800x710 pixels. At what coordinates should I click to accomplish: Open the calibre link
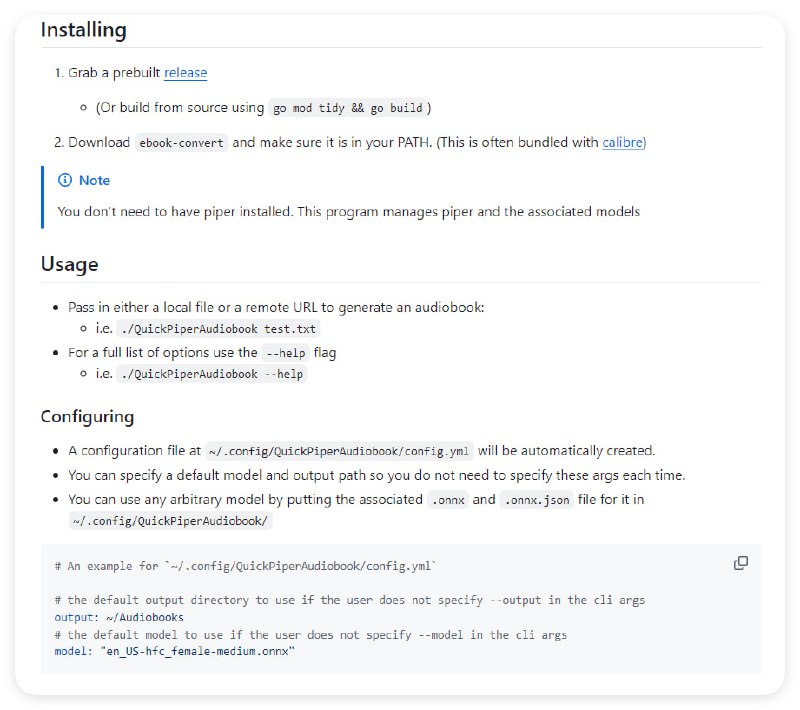tap(623, 143)
